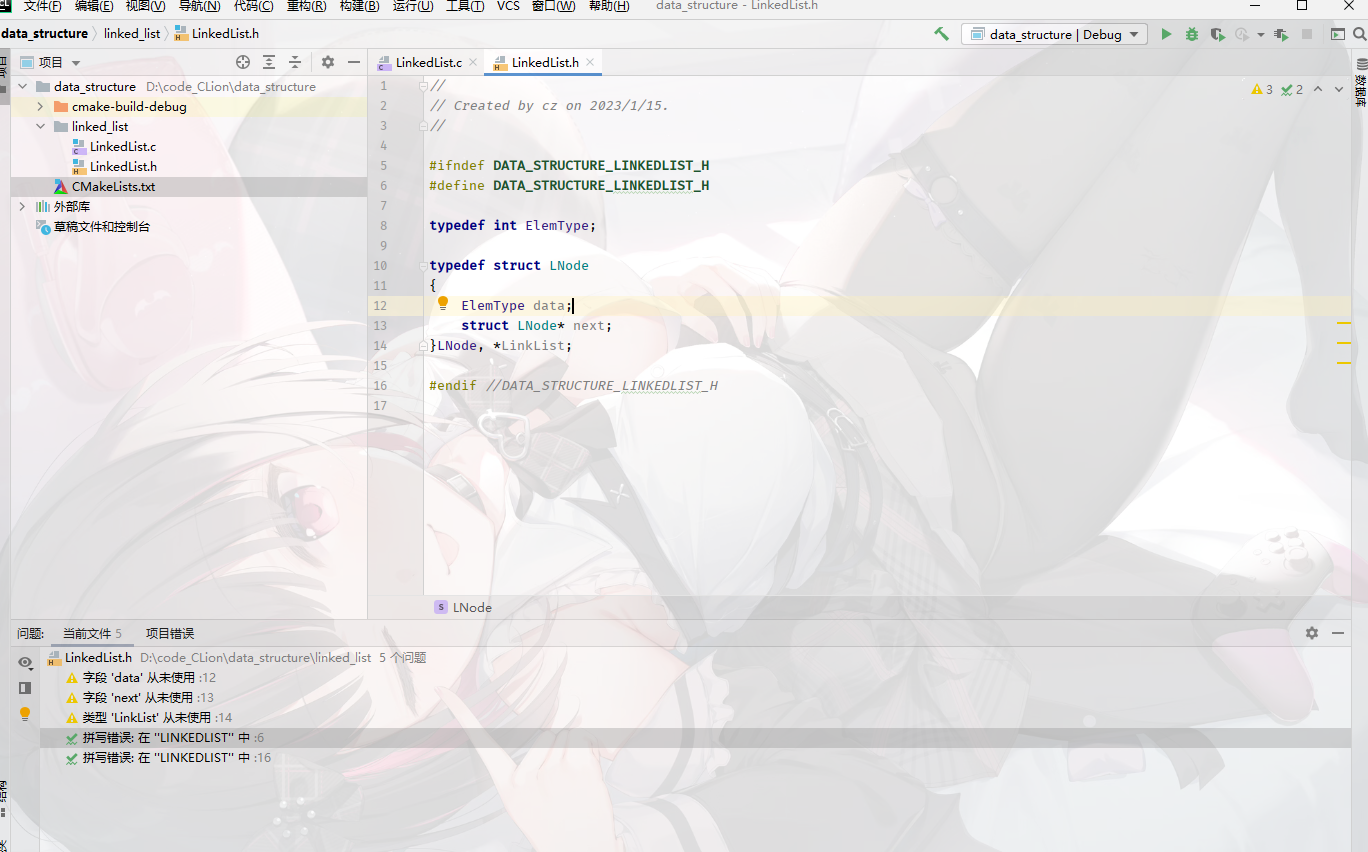Expand the cmake-build-debug folder
1368x852 pixels.
pyautogui.click(x=40, y=107)
